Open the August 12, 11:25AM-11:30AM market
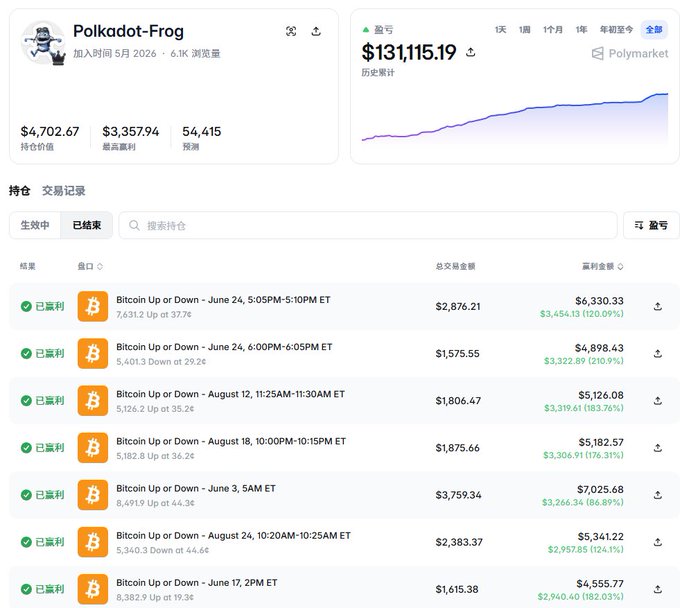680x608 pixels. click(230, 394)
